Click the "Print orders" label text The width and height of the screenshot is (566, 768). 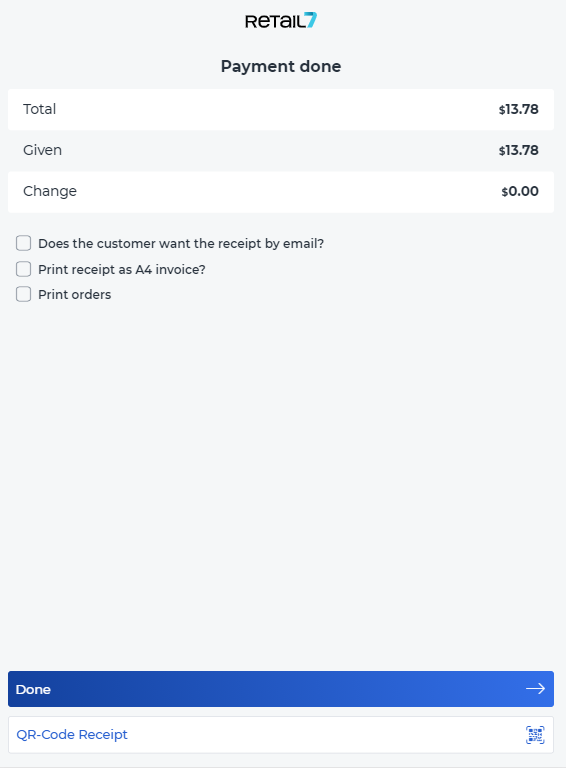pyautogui.click(x=74, y=294)
